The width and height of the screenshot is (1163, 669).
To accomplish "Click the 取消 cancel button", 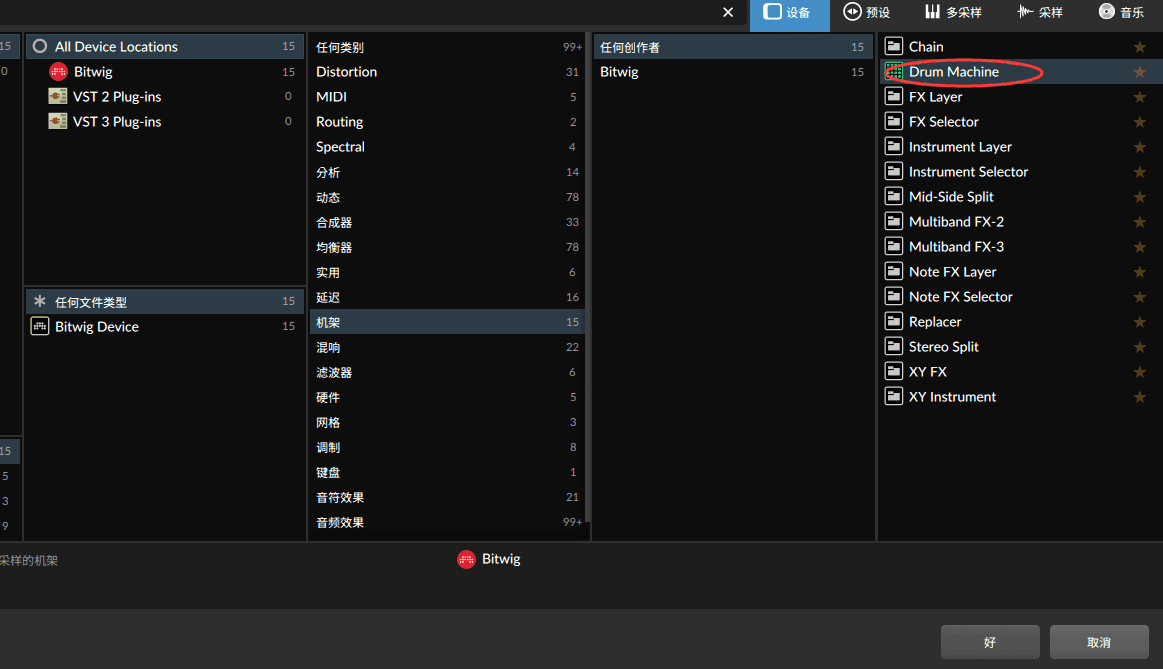I will click(1099, 642).
